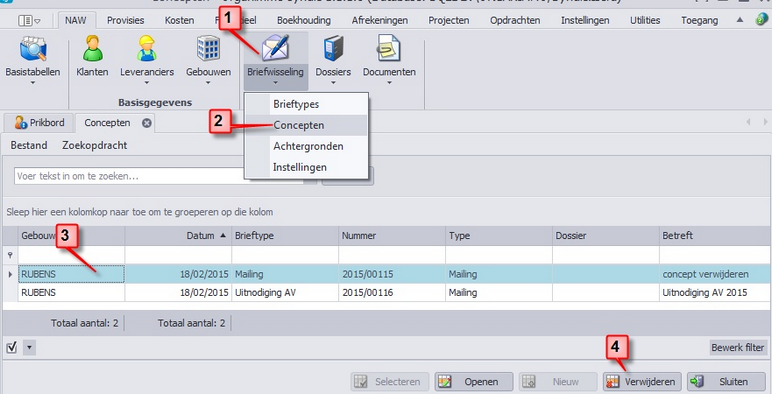The height and width of the screenshot is (394, 772).
Task: Select the 'Uitnodiging AV' brieftype cell
Action: pos(285,293)
